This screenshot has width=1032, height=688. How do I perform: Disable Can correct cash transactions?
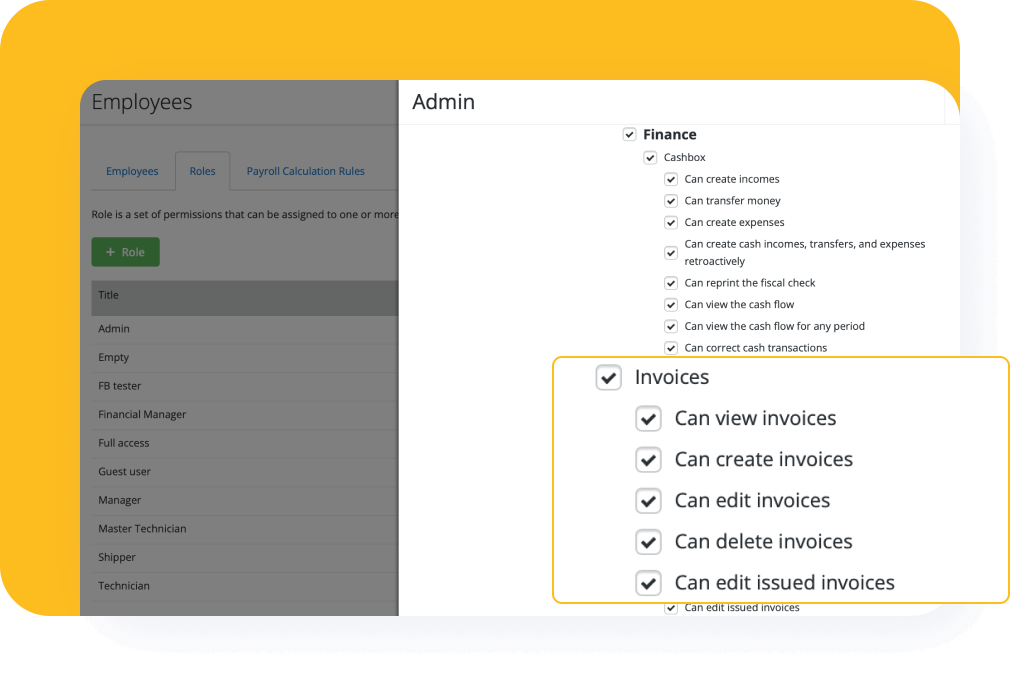tap(671, 347)
